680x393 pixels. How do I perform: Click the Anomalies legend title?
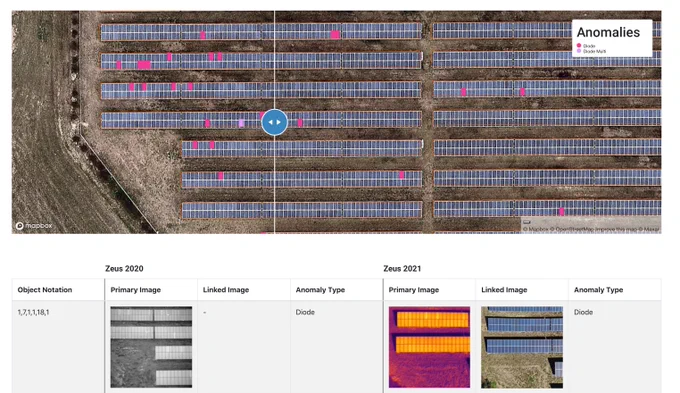coord(608,33)
